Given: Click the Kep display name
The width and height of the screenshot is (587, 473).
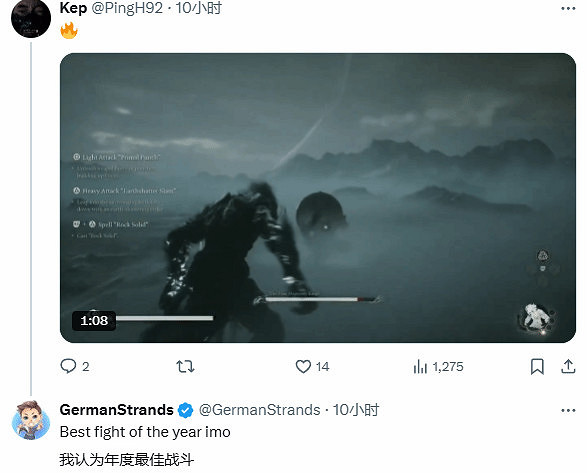Looking at the screenshot, I should point(73,8).
